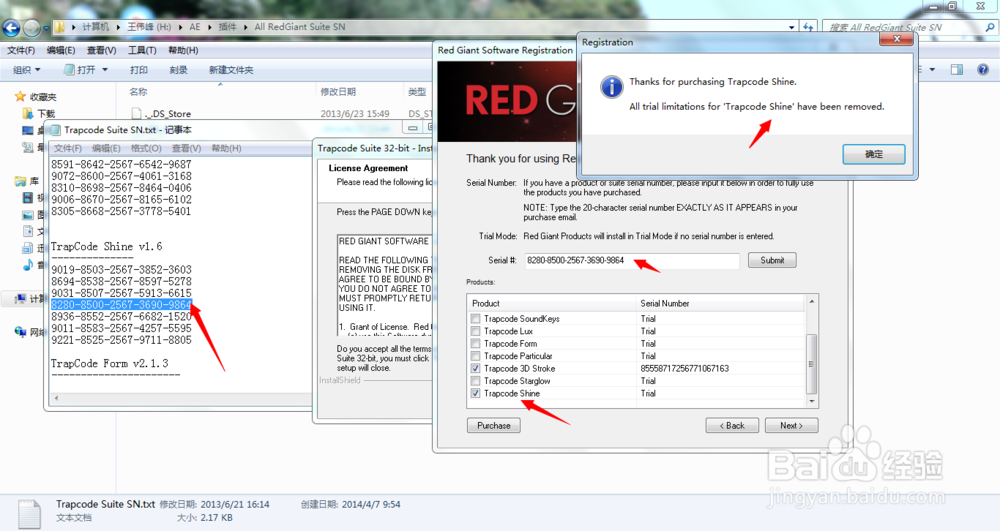Click the Products list scrollbar down arrow
The height and width of the screenshot is (531, 1000).
click(812, 402)
